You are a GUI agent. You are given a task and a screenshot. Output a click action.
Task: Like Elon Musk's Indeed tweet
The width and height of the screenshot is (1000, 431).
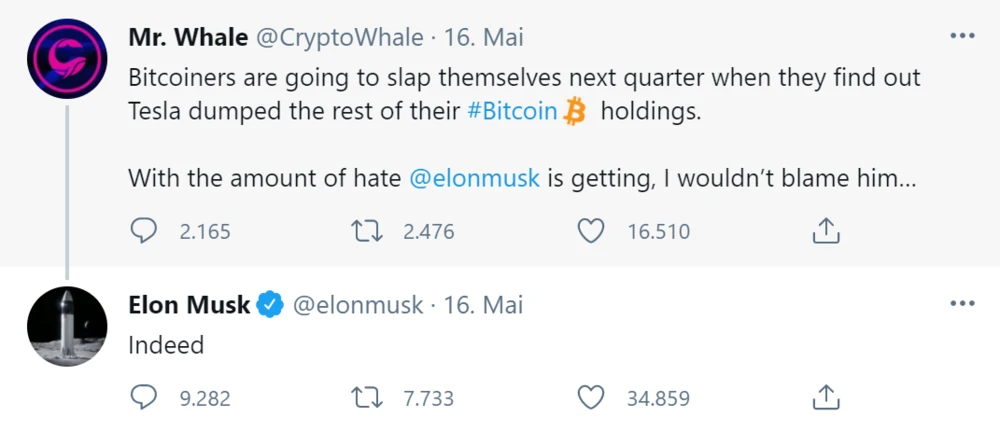[x=592, y=398]
